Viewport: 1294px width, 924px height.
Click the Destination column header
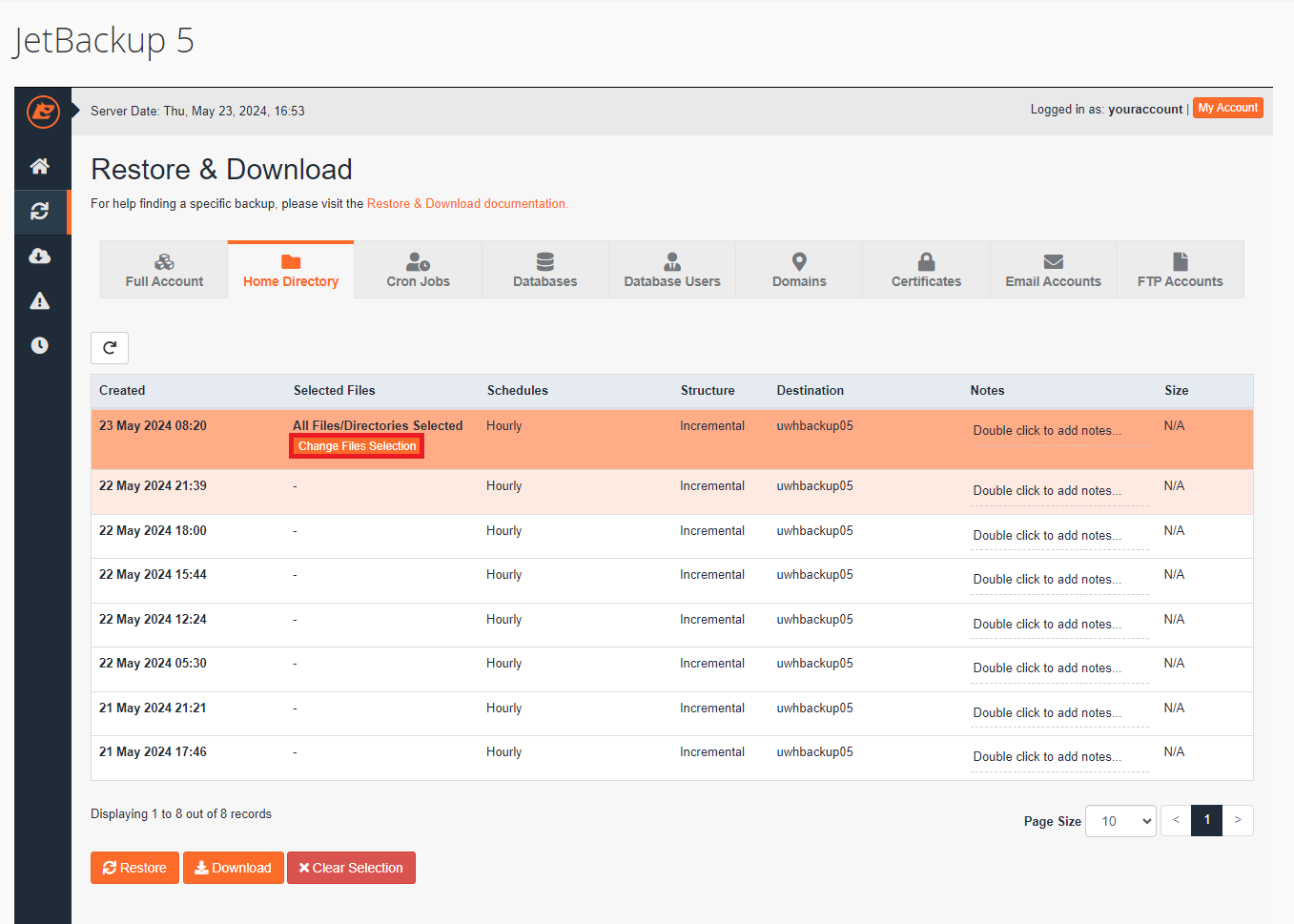[811, 390]
